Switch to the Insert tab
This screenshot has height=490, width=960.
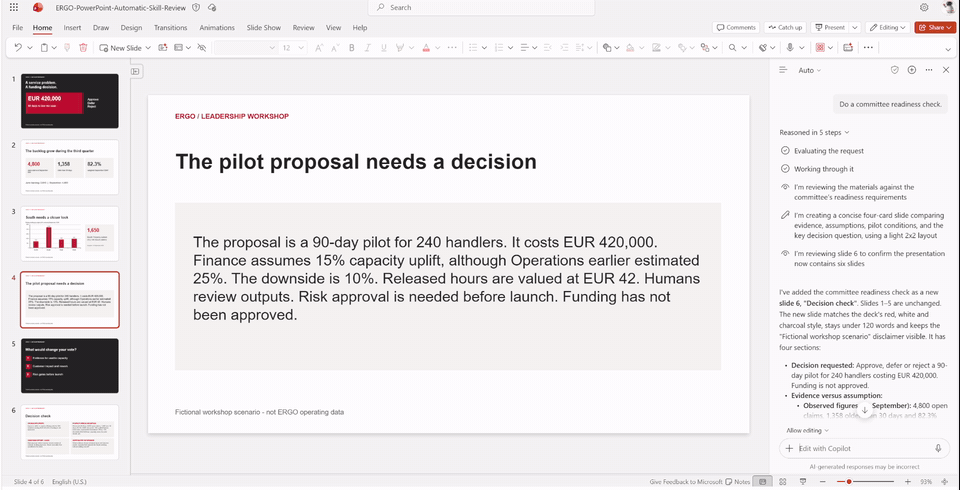point(72,28)
